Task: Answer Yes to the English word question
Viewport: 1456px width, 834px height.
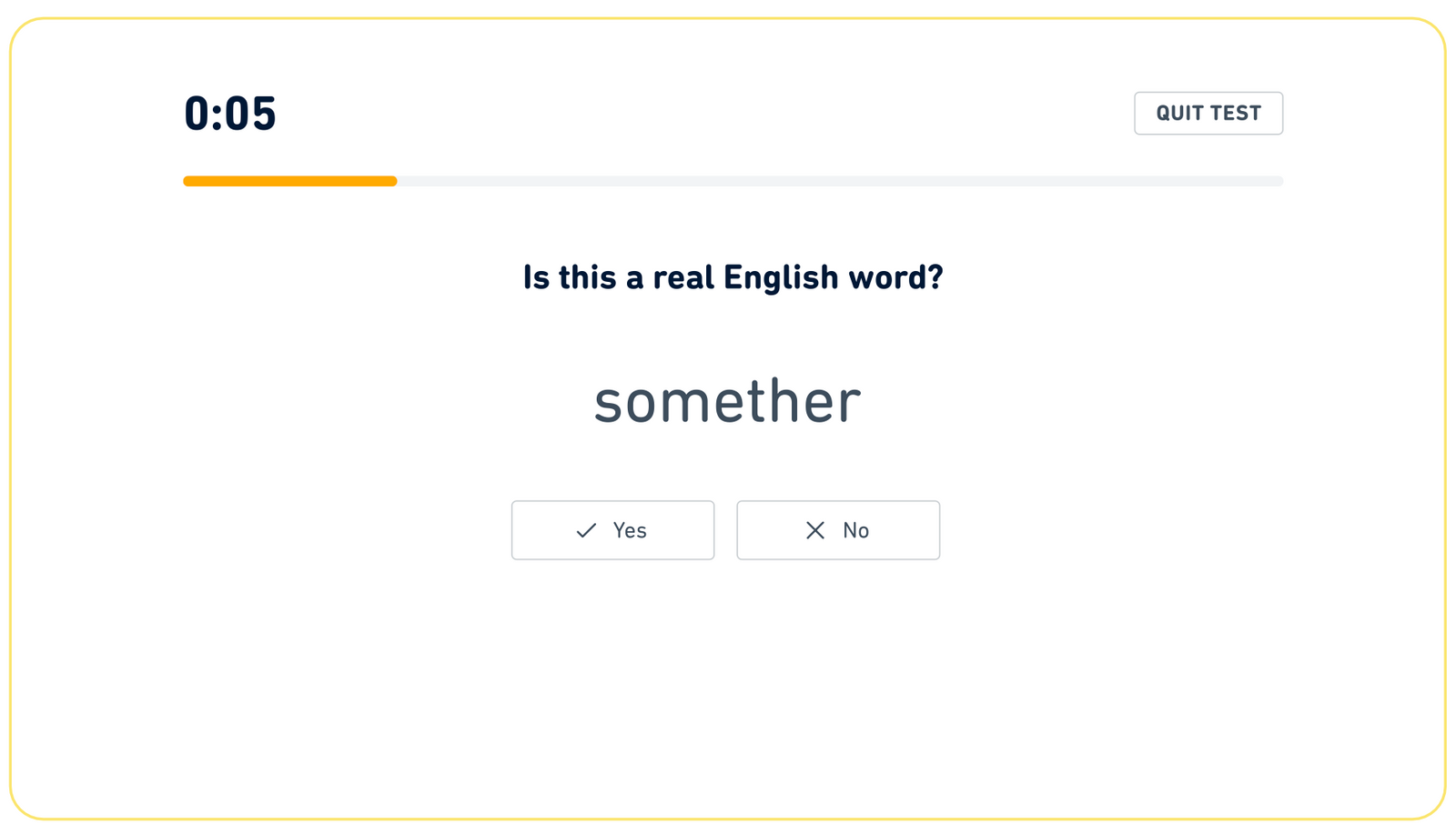Action: point(612,530)
